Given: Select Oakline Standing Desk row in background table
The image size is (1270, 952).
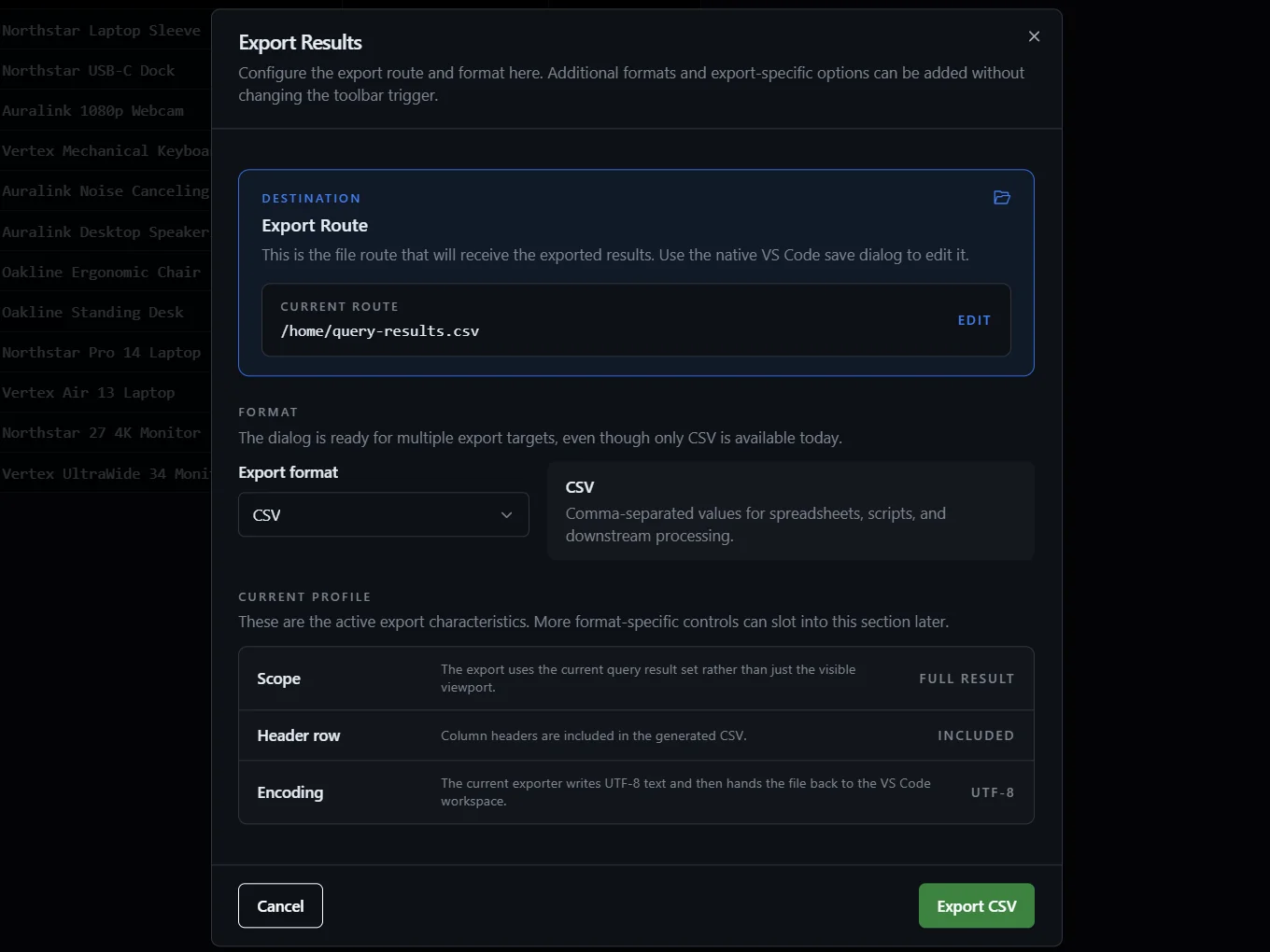Looking at the screenshot, I should pyautogui.click(x=106, y=312).
